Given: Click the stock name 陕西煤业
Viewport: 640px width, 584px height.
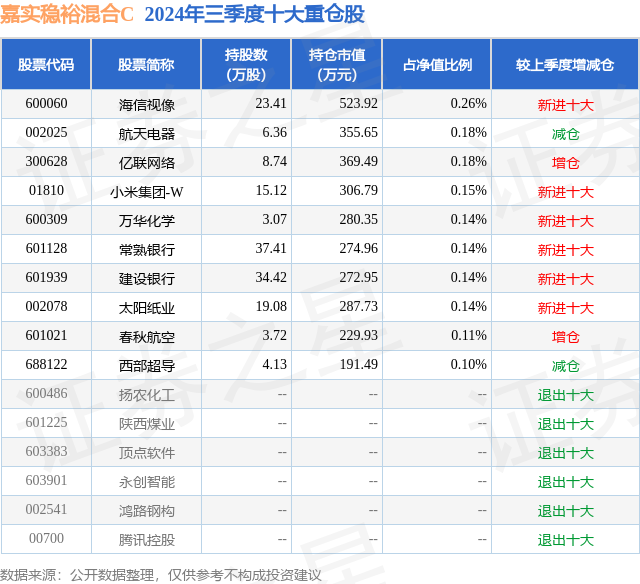Looking at the screenshot, I should click(x=147, y=424).
